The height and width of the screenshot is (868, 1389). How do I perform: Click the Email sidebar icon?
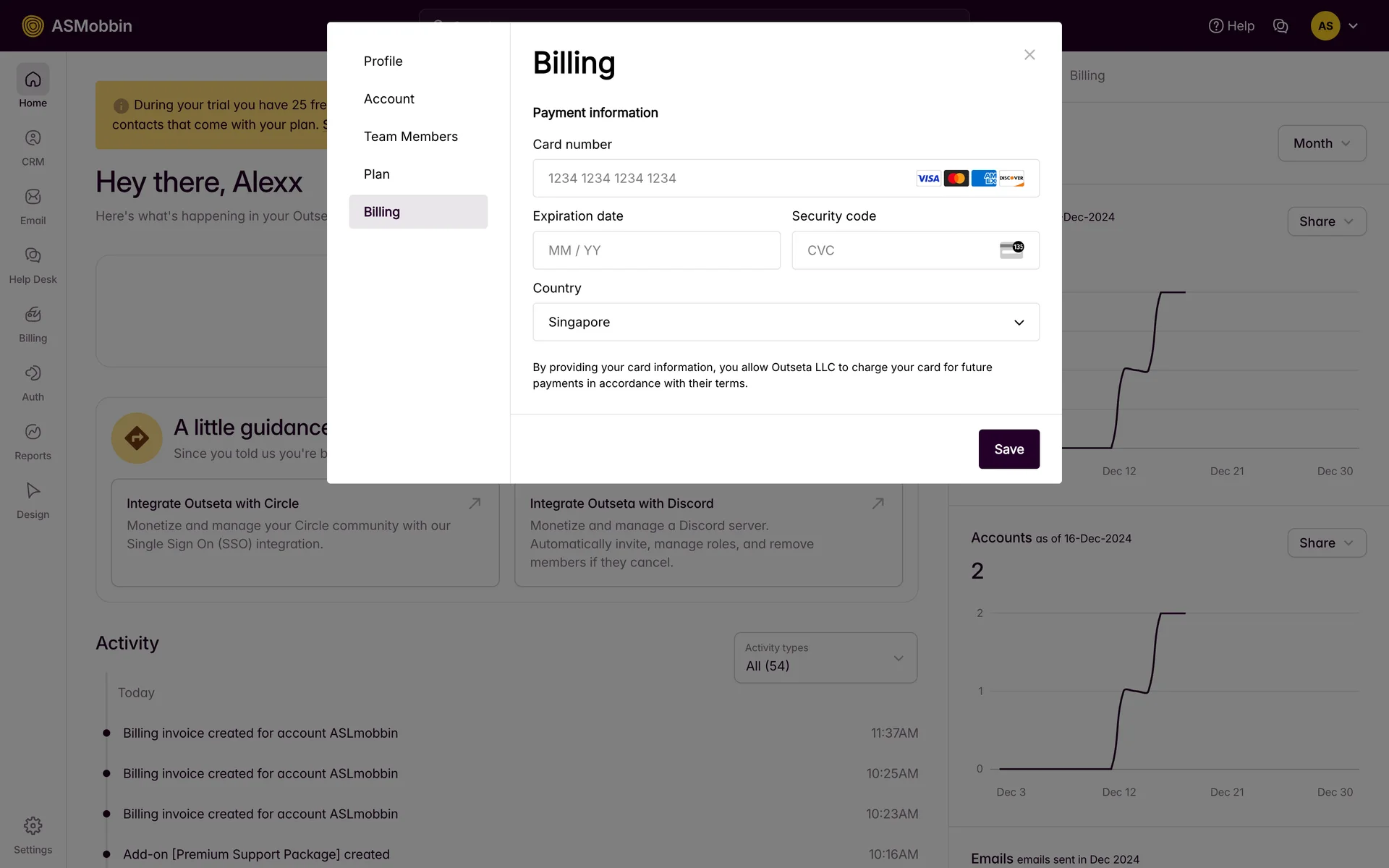(33, 206)
